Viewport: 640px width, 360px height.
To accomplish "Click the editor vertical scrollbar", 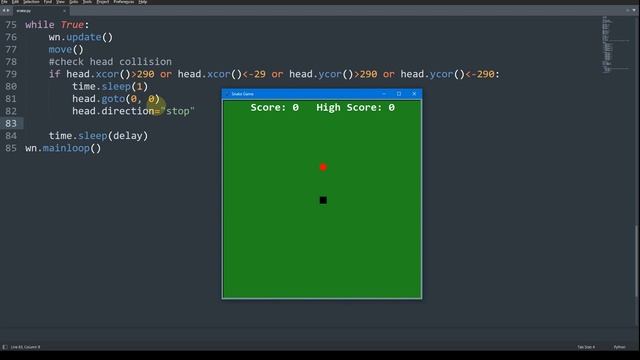I will tap(637, 261).
